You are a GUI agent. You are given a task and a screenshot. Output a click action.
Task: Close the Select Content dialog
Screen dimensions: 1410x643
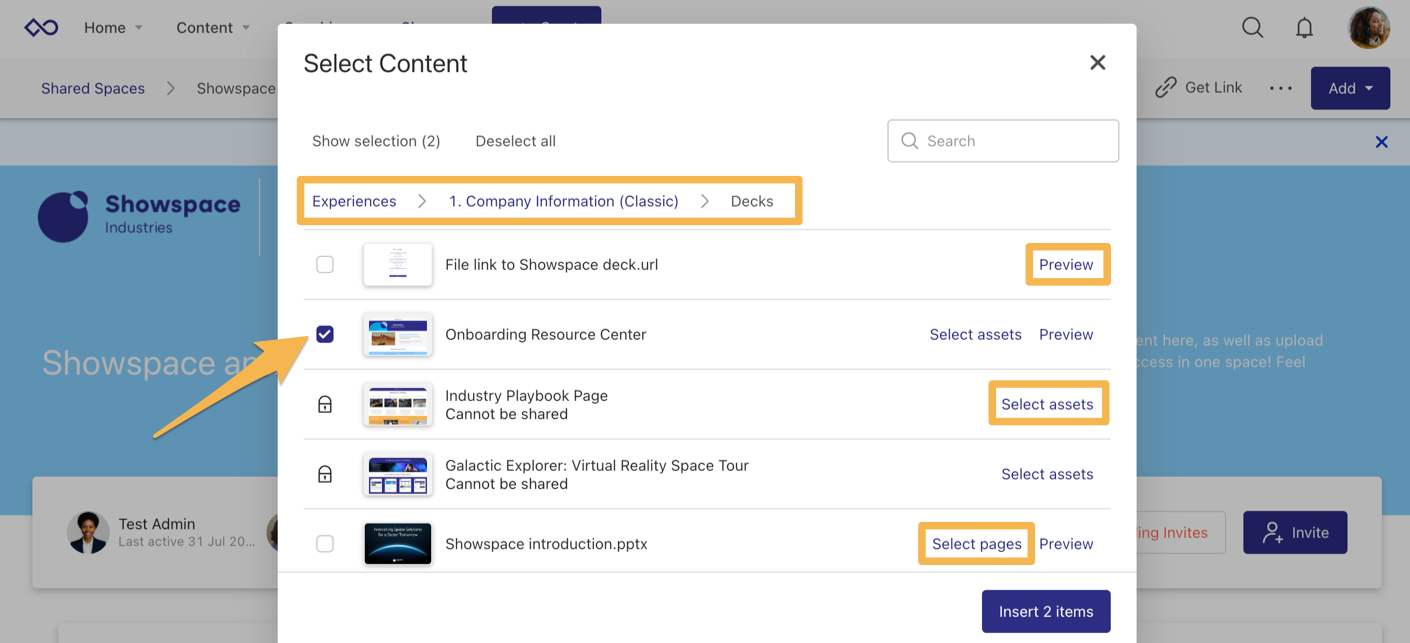pyautogui.click(x=1097, y=63)
